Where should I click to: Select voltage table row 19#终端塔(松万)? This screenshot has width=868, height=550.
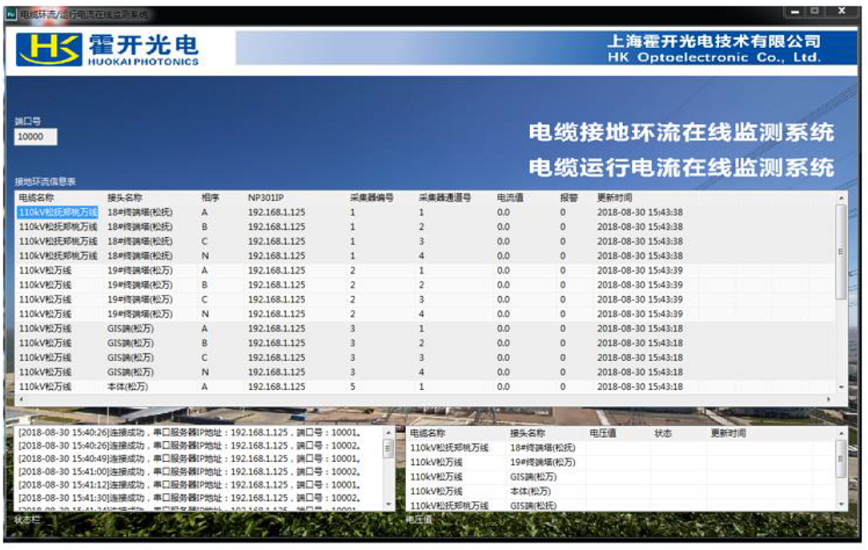(621, 462)
